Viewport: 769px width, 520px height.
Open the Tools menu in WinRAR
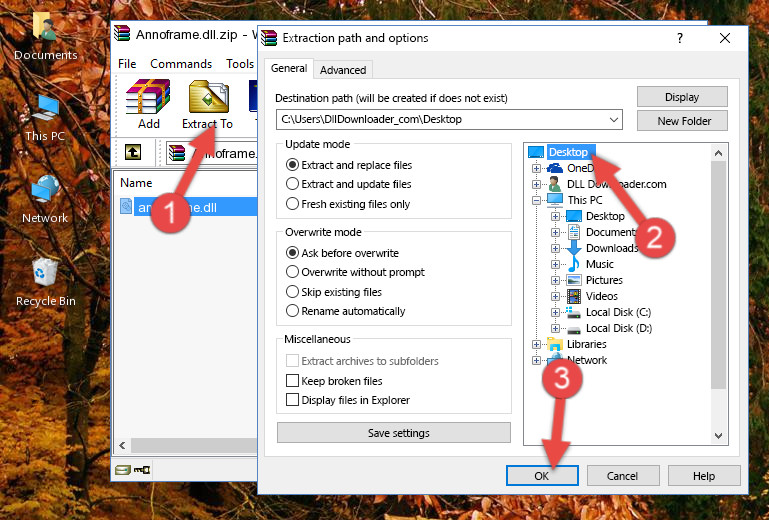240,64
